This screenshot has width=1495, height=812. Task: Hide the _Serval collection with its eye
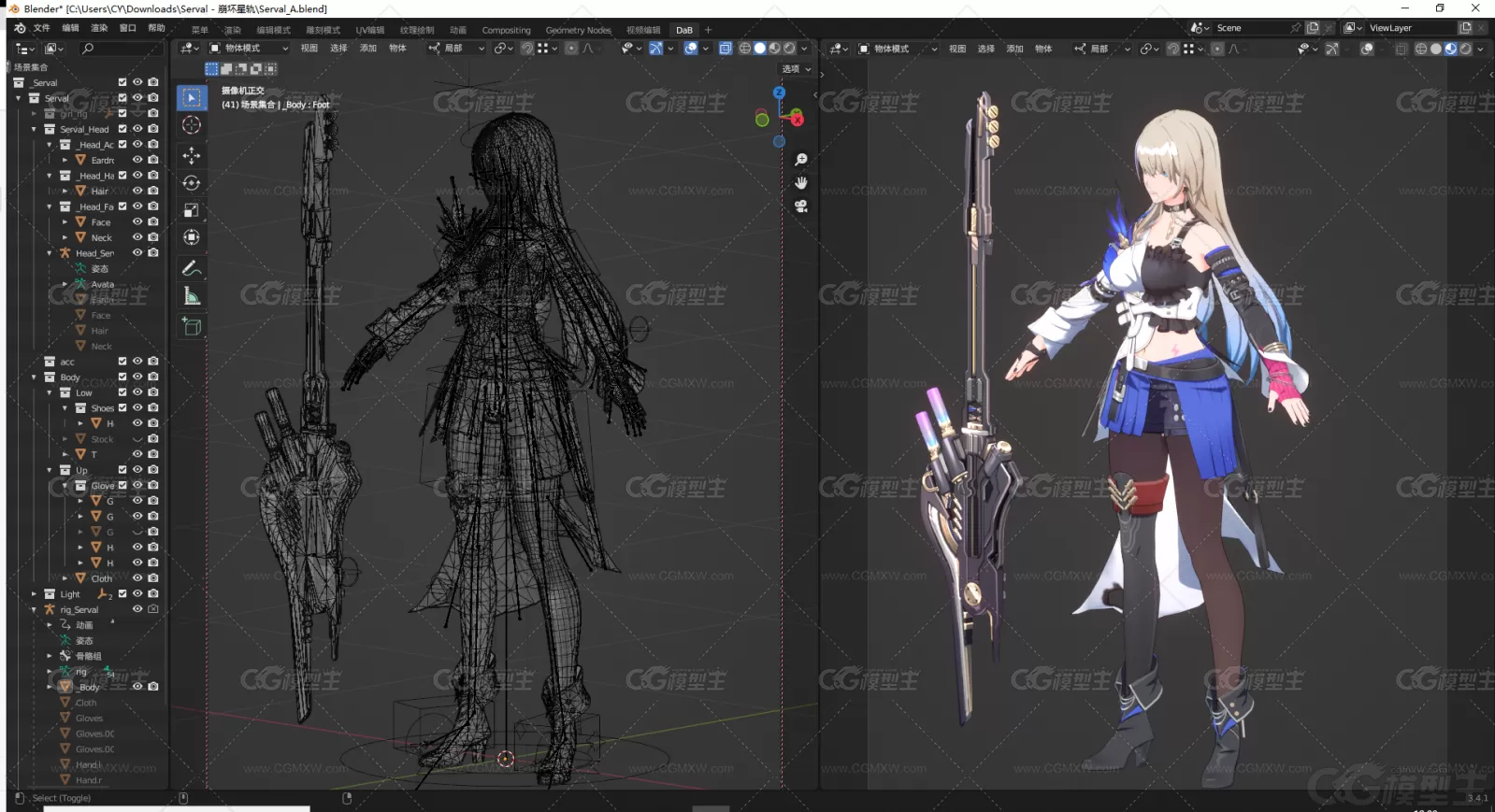point(137,82)
